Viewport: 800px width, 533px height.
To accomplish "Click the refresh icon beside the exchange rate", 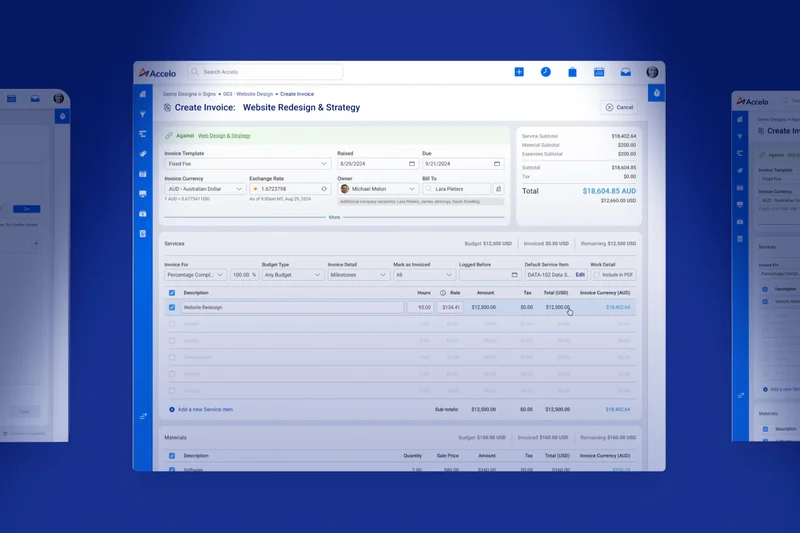I will click(x=324, y=188).
